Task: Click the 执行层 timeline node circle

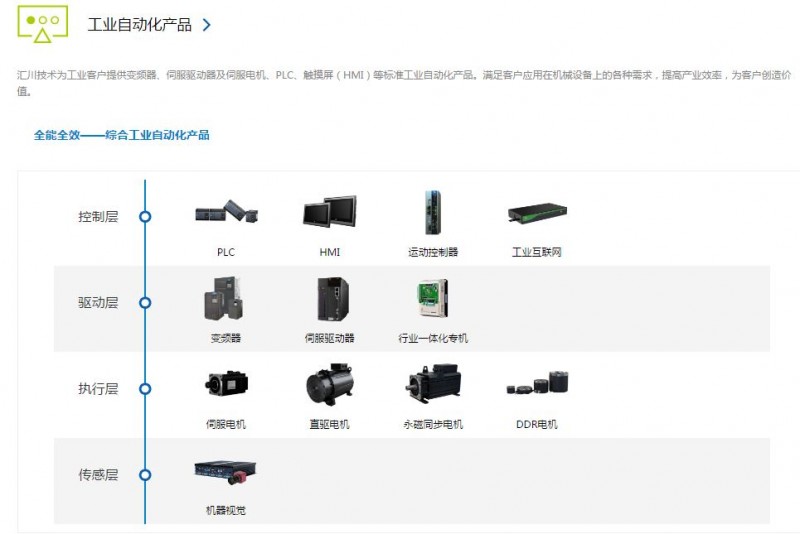Action: (145, 389)
